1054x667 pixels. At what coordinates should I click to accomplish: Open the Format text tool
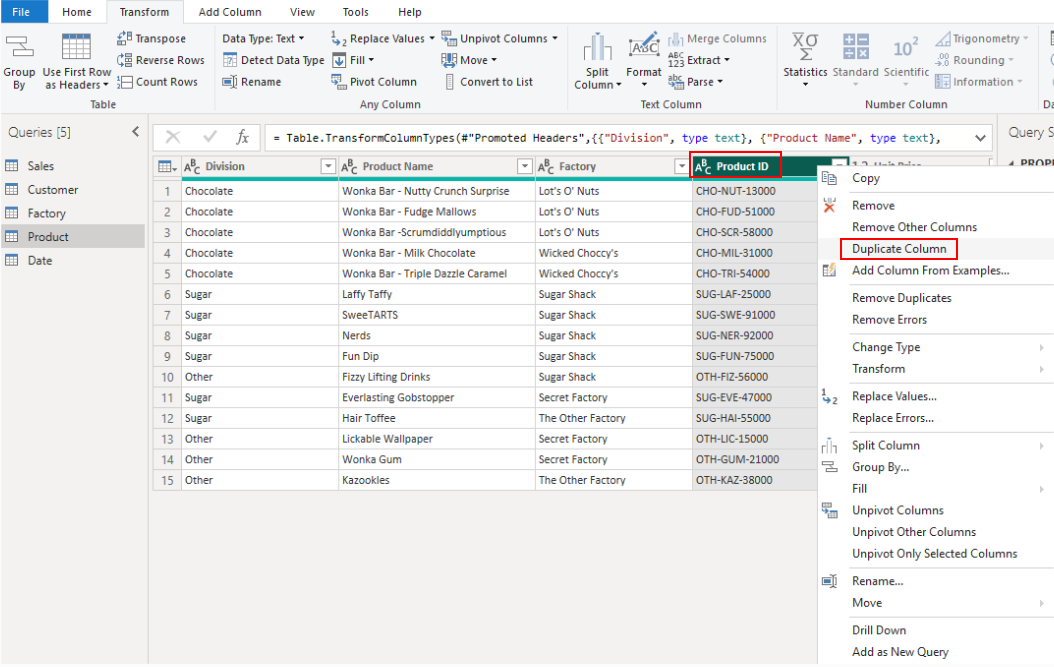pos(643,61)
